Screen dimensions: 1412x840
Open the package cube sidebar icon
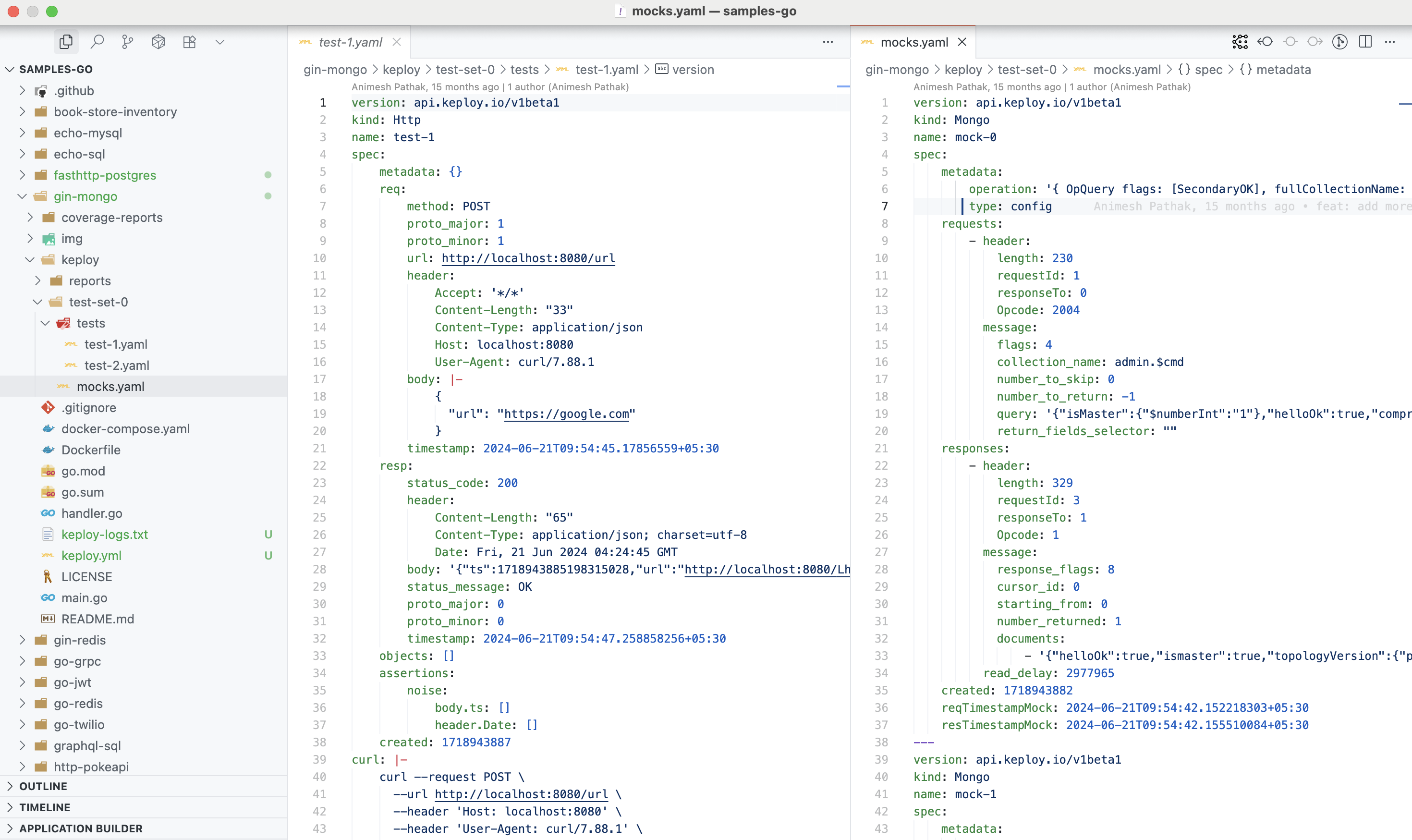[158, 42]
